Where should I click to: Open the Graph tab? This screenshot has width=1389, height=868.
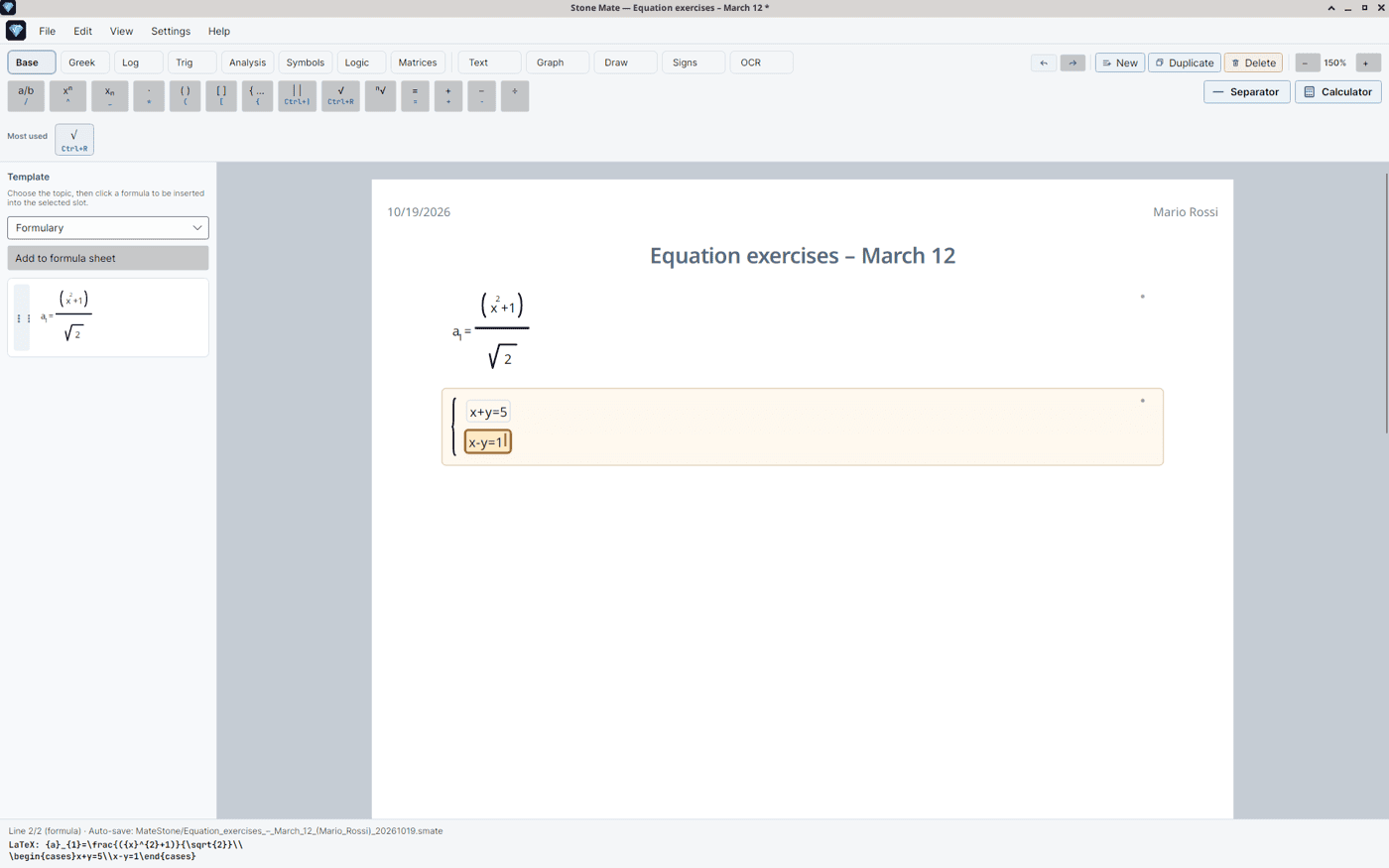click(x=558, y=62)
